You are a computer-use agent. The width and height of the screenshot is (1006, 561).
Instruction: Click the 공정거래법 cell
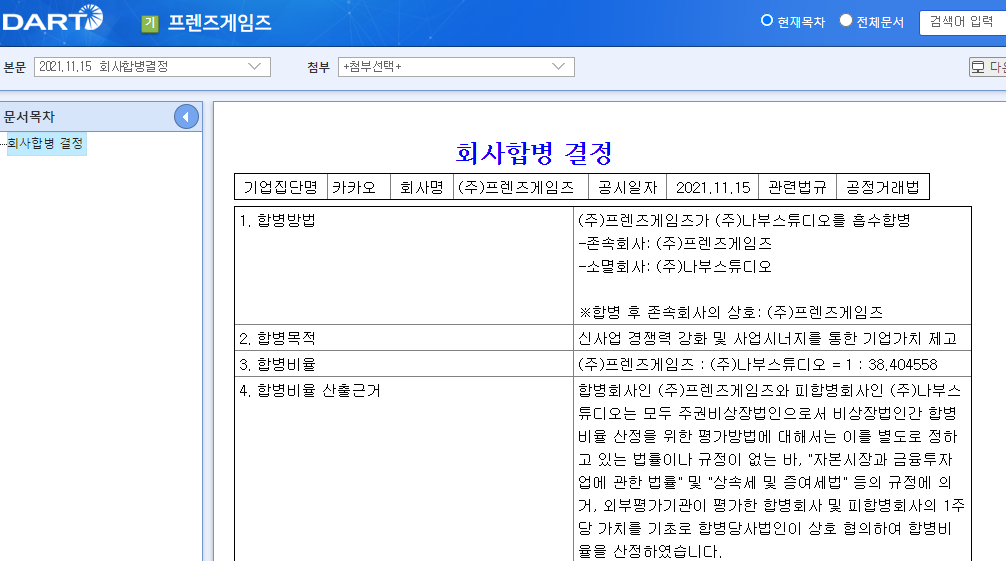(883, 187)
